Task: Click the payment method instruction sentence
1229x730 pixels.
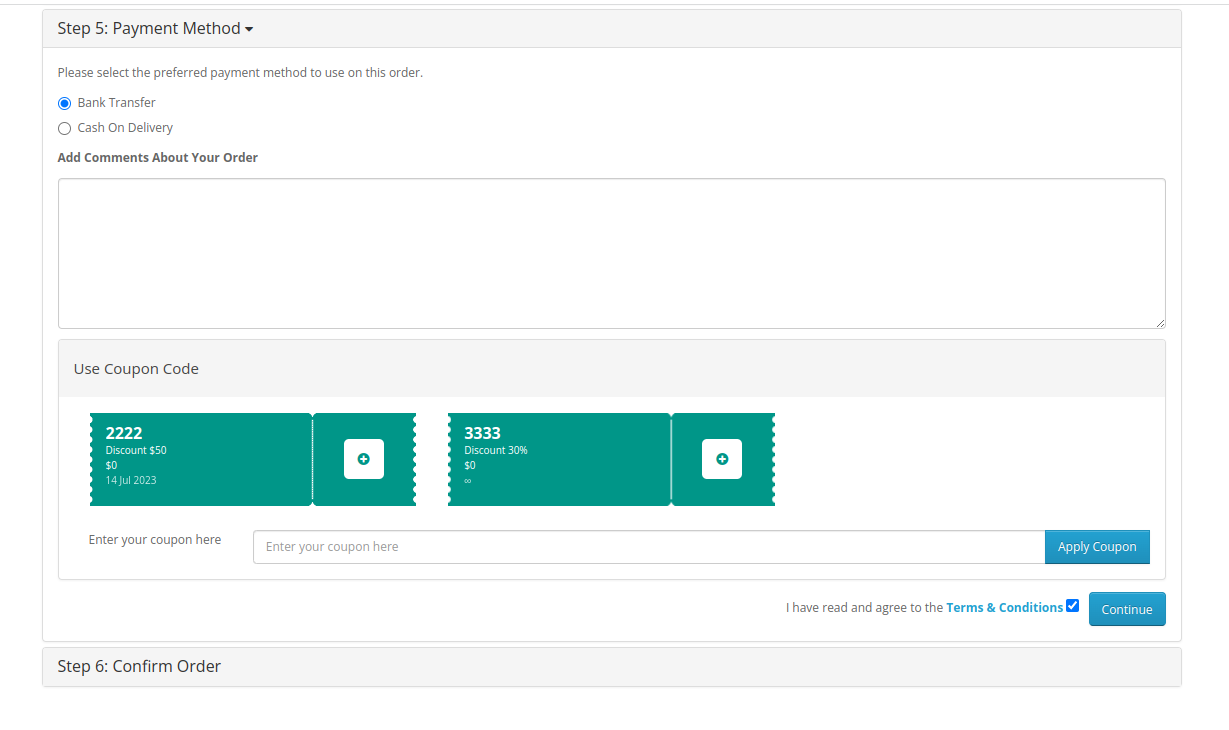Action: [x=240, y=73]
